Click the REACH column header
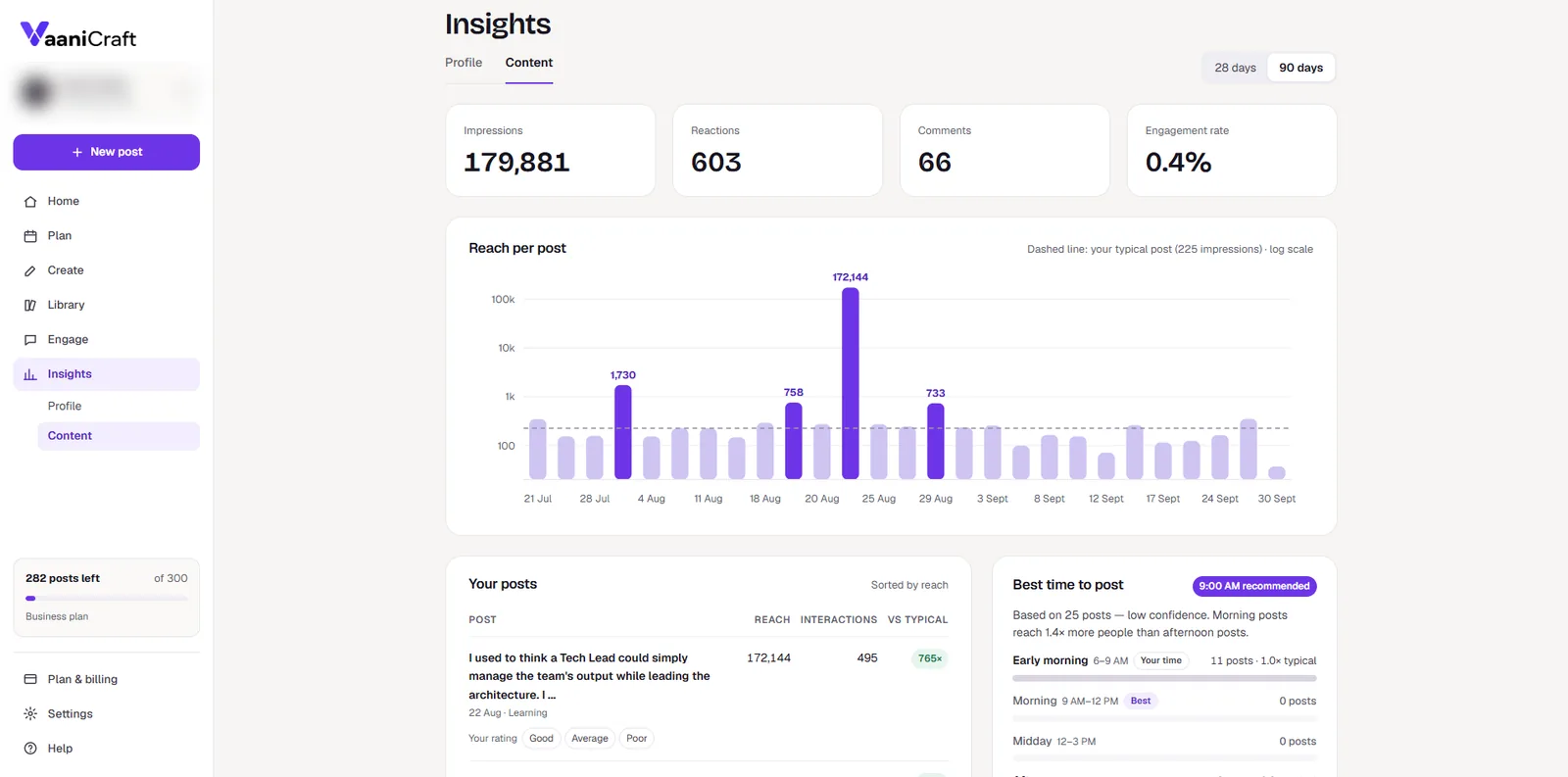Screen dimensions: 1568x777 pyautogui.click(x=772, y=620)
